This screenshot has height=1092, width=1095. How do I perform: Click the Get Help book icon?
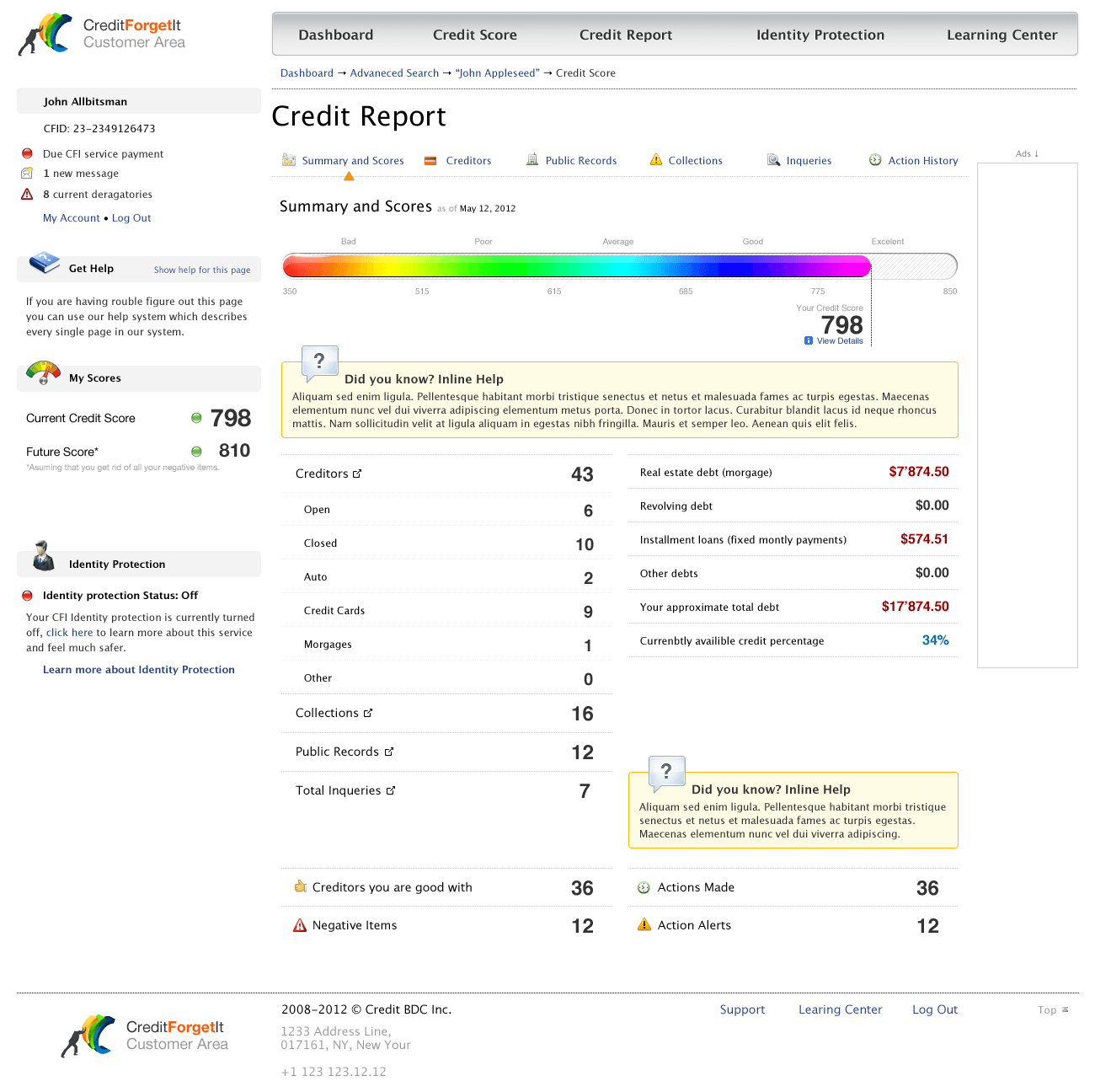44,263
